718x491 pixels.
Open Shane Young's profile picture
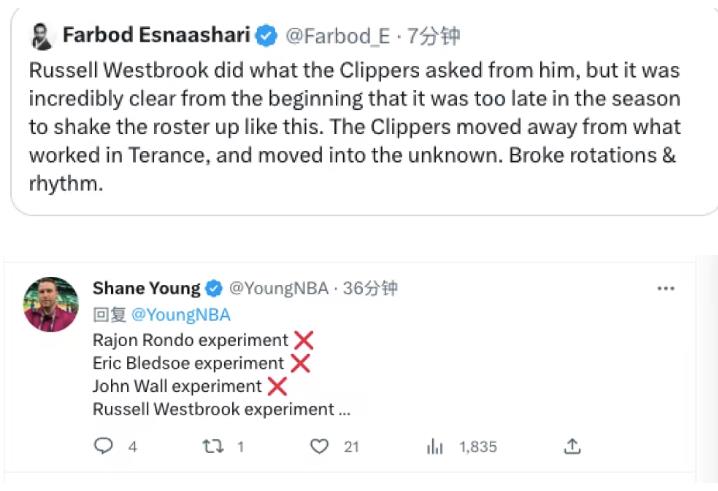click(x=50, y=304)
